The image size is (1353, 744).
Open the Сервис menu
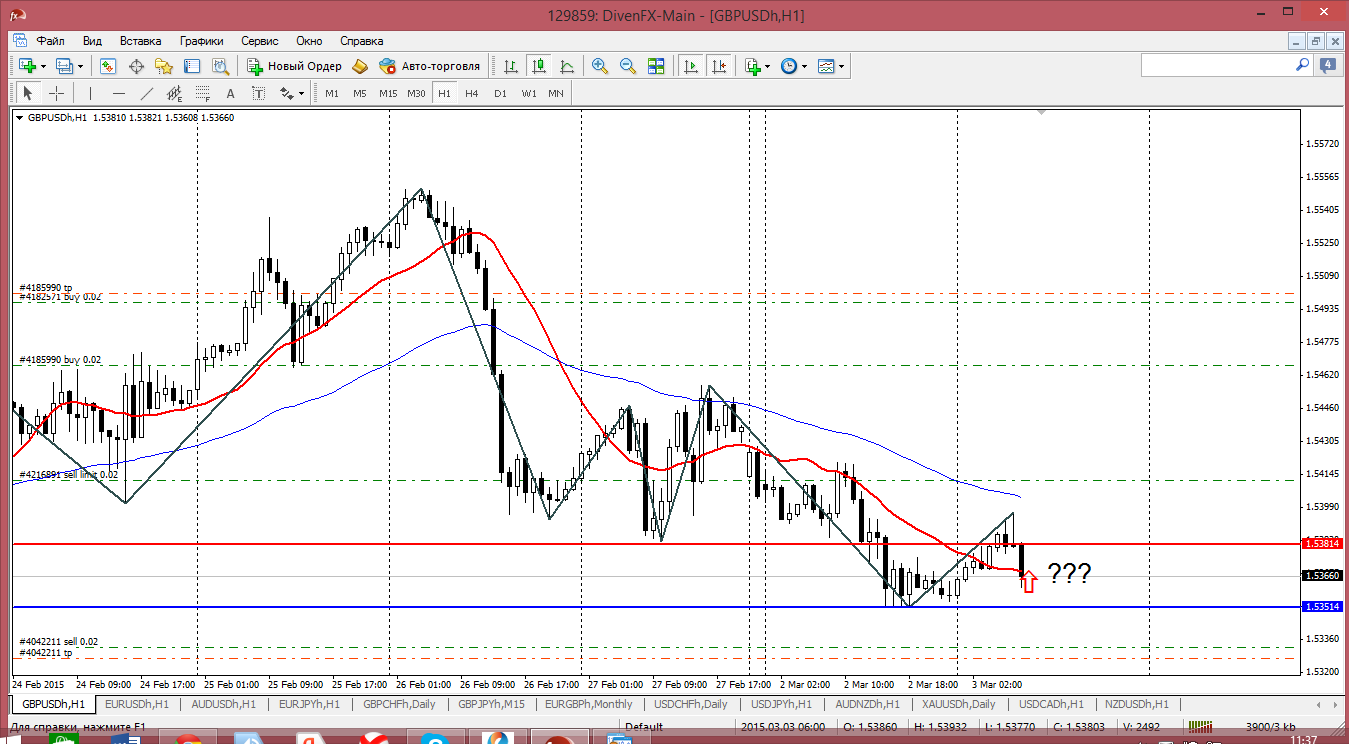(x=260, y=41)
